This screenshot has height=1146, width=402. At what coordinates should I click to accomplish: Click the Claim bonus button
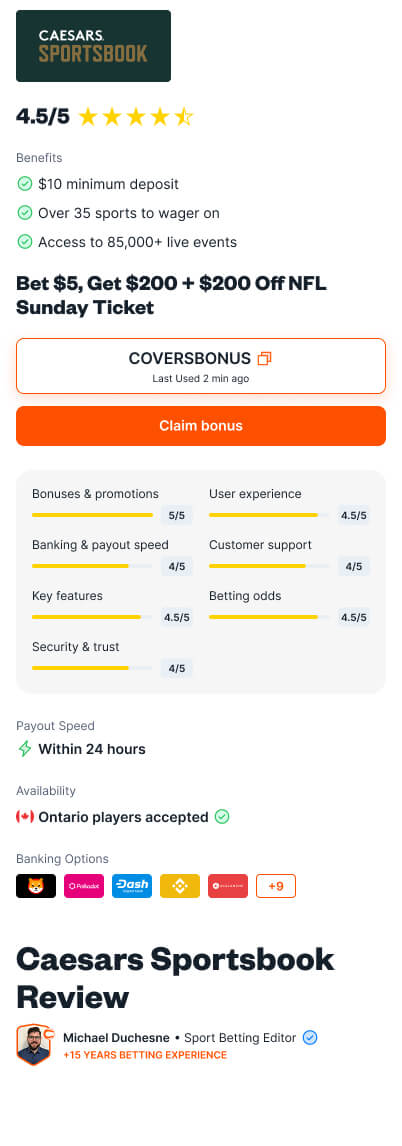pos(201,426)
